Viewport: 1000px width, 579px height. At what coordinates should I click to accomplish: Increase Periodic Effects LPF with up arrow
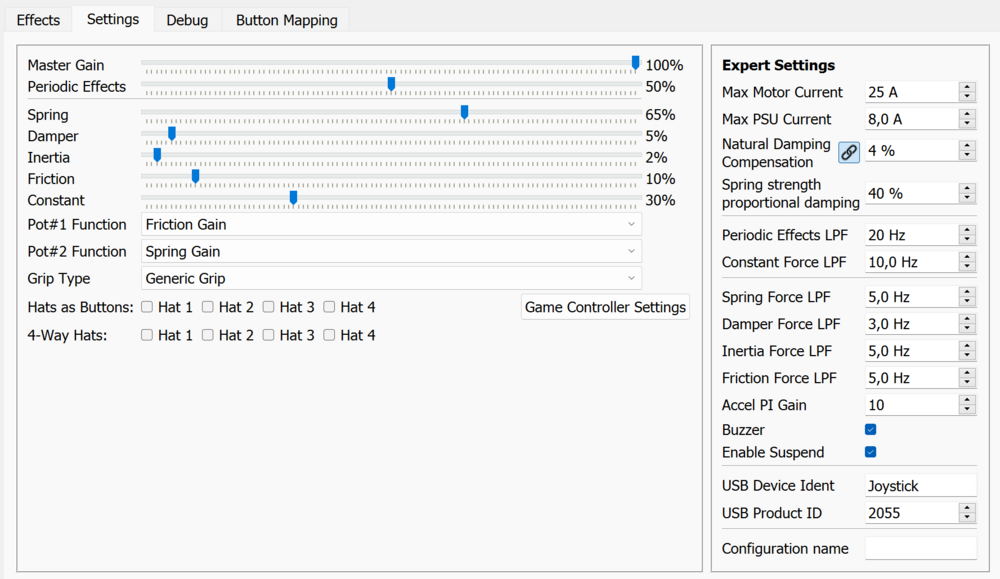(967, 230)
